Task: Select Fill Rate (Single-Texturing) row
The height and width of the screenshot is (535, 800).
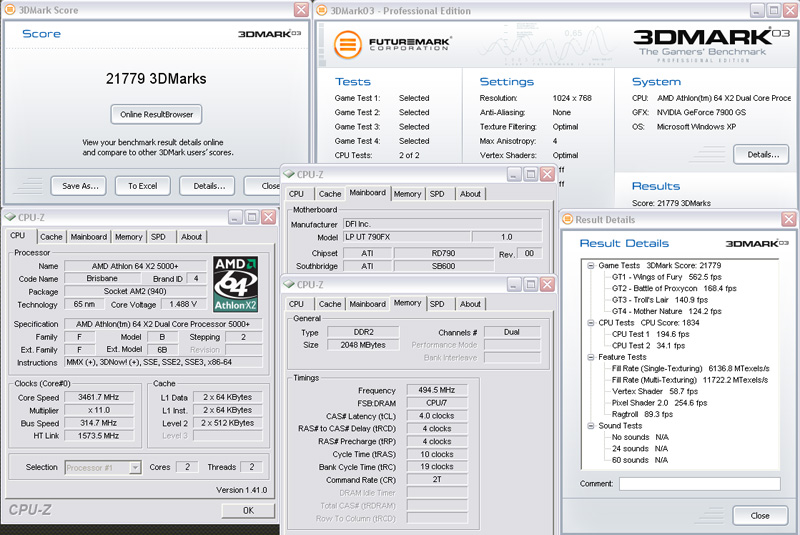Action: click(x=691, y=369)
